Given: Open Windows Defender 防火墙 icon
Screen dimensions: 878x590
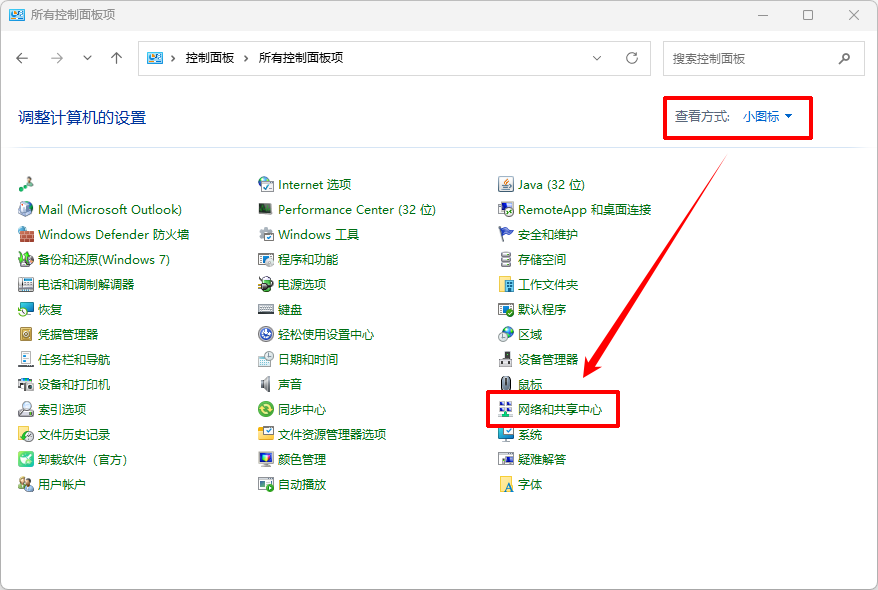Looking at the screenshot, I should [26, 235].
